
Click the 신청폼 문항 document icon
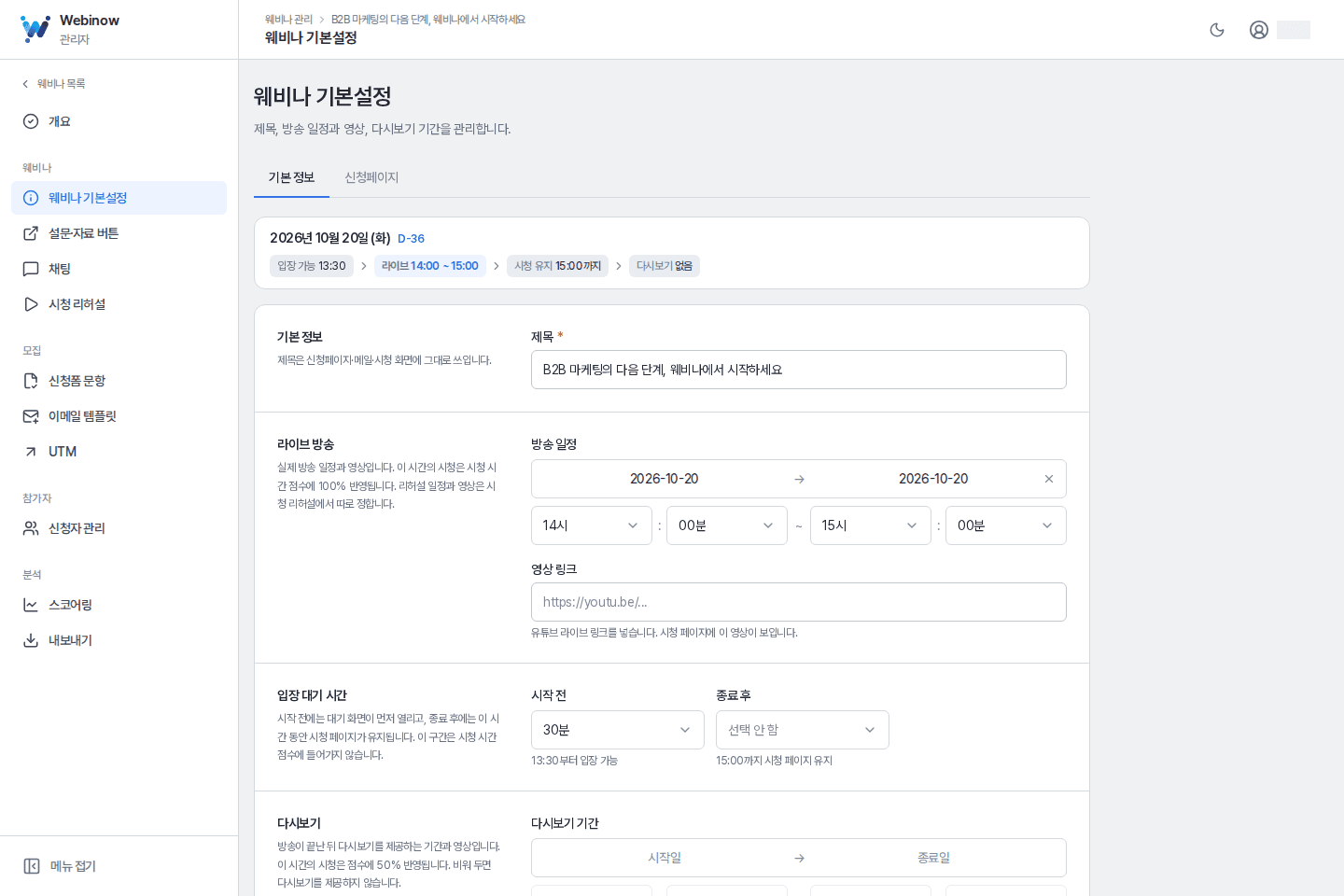31,381
